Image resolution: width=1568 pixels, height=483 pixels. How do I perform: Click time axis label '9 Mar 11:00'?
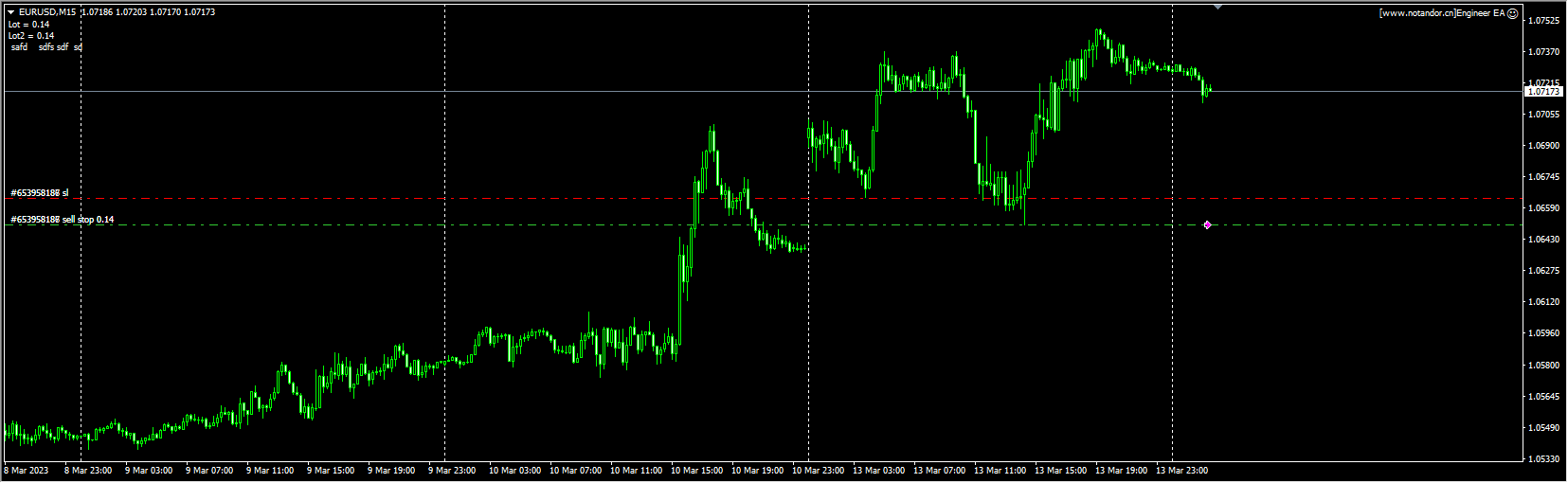(x=270, y=471)
